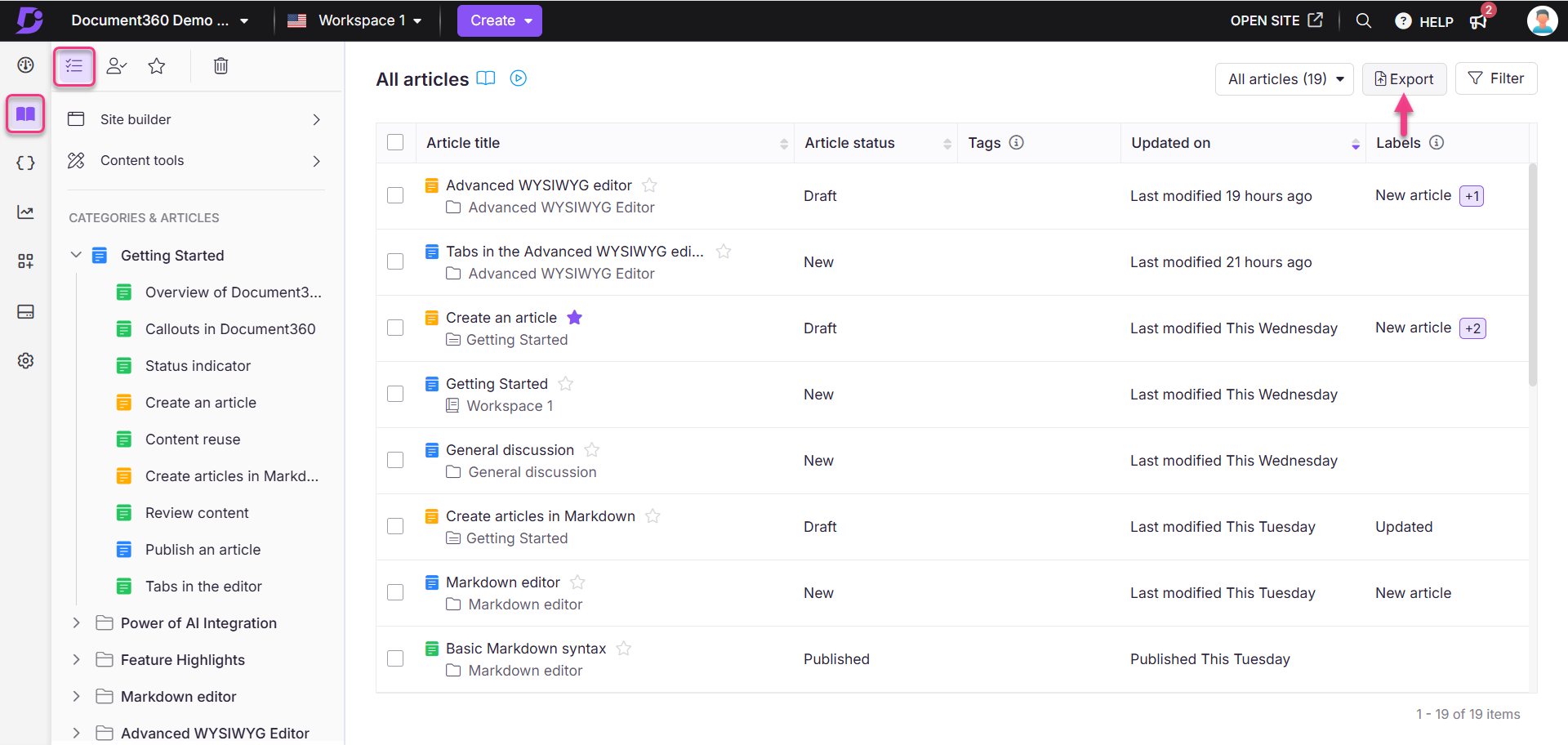
Task: Star the Basic Markdown syntax article
Action: [623, 649]
